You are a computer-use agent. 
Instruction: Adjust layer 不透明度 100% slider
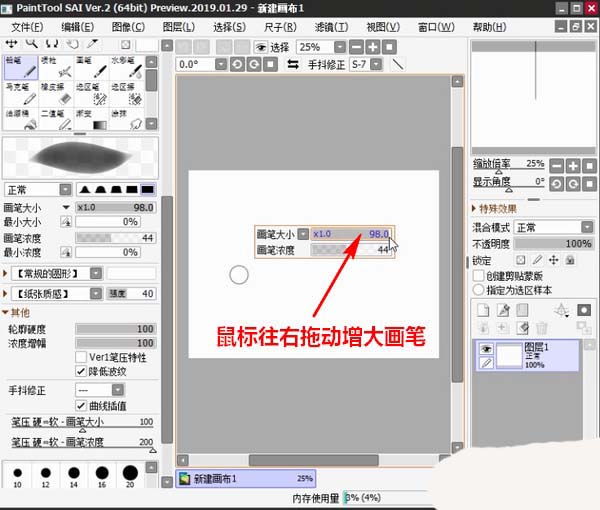[553, 244]
